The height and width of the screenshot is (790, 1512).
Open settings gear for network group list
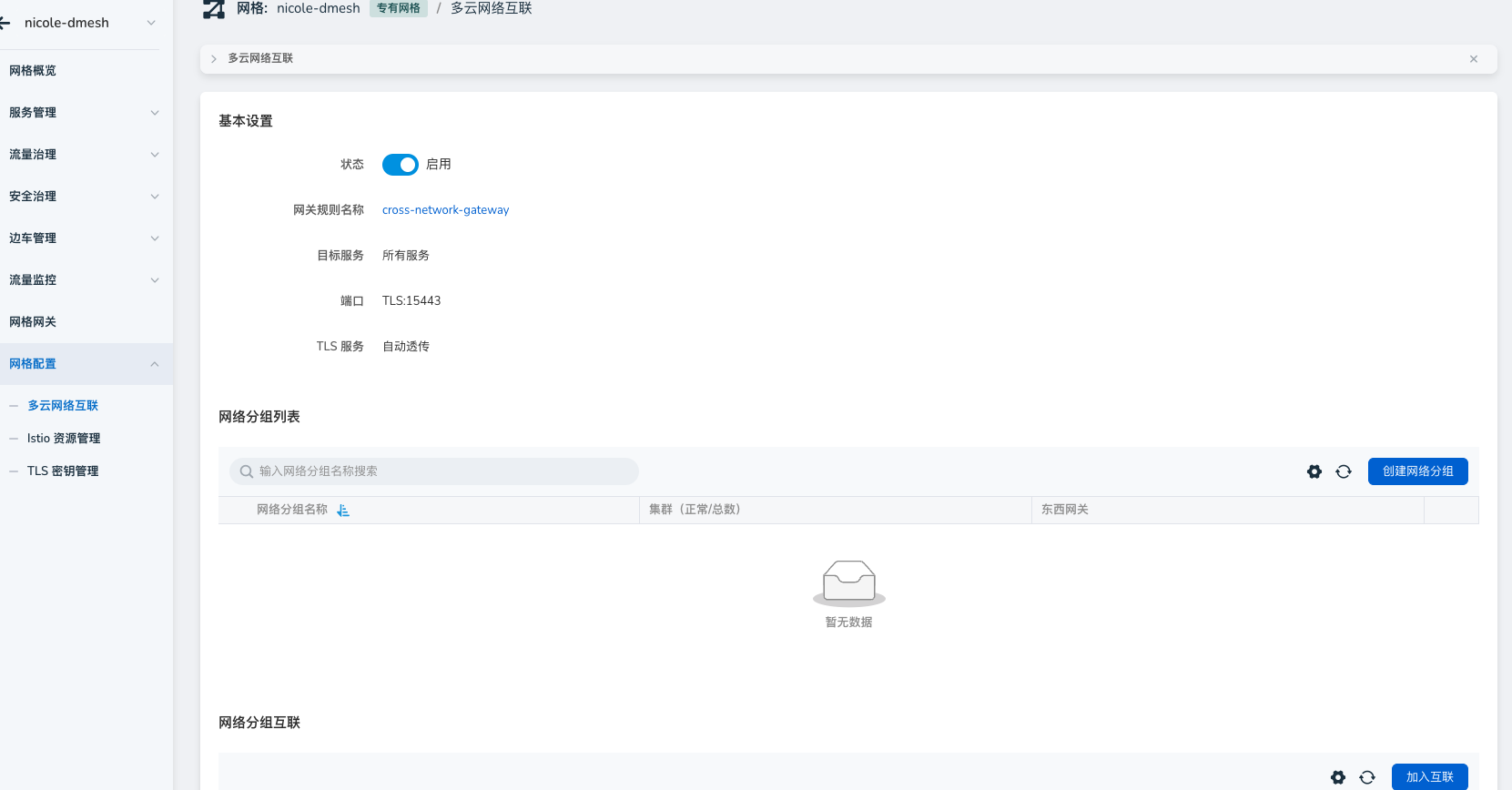point(1314,471)
